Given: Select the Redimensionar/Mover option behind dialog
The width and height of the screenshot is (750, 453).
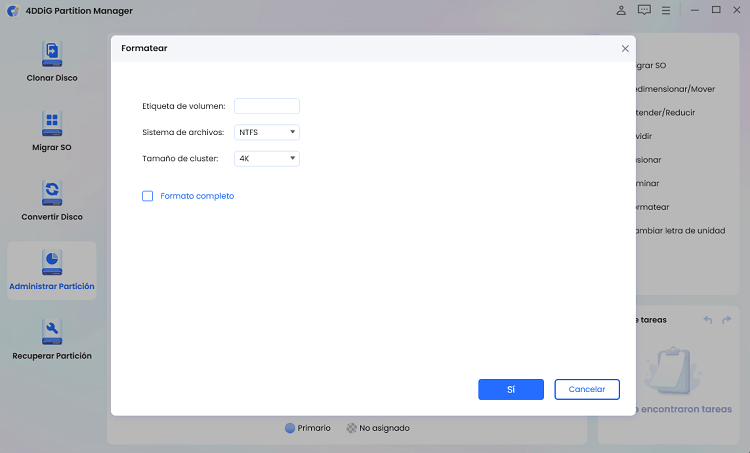Looking at the screenshot, I should click(x=675, y=89).
